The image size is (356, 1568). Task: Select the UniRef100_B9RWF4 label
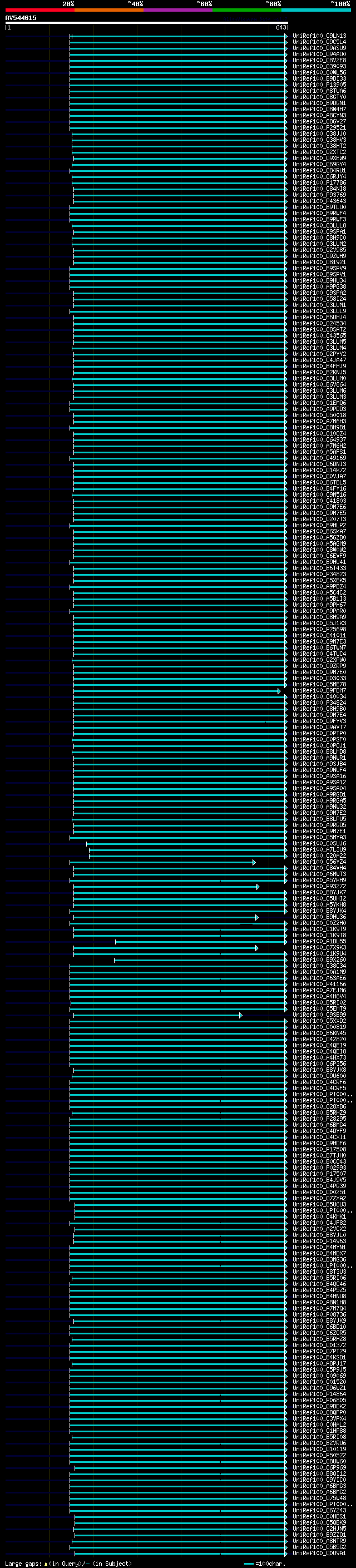point(319,214)
